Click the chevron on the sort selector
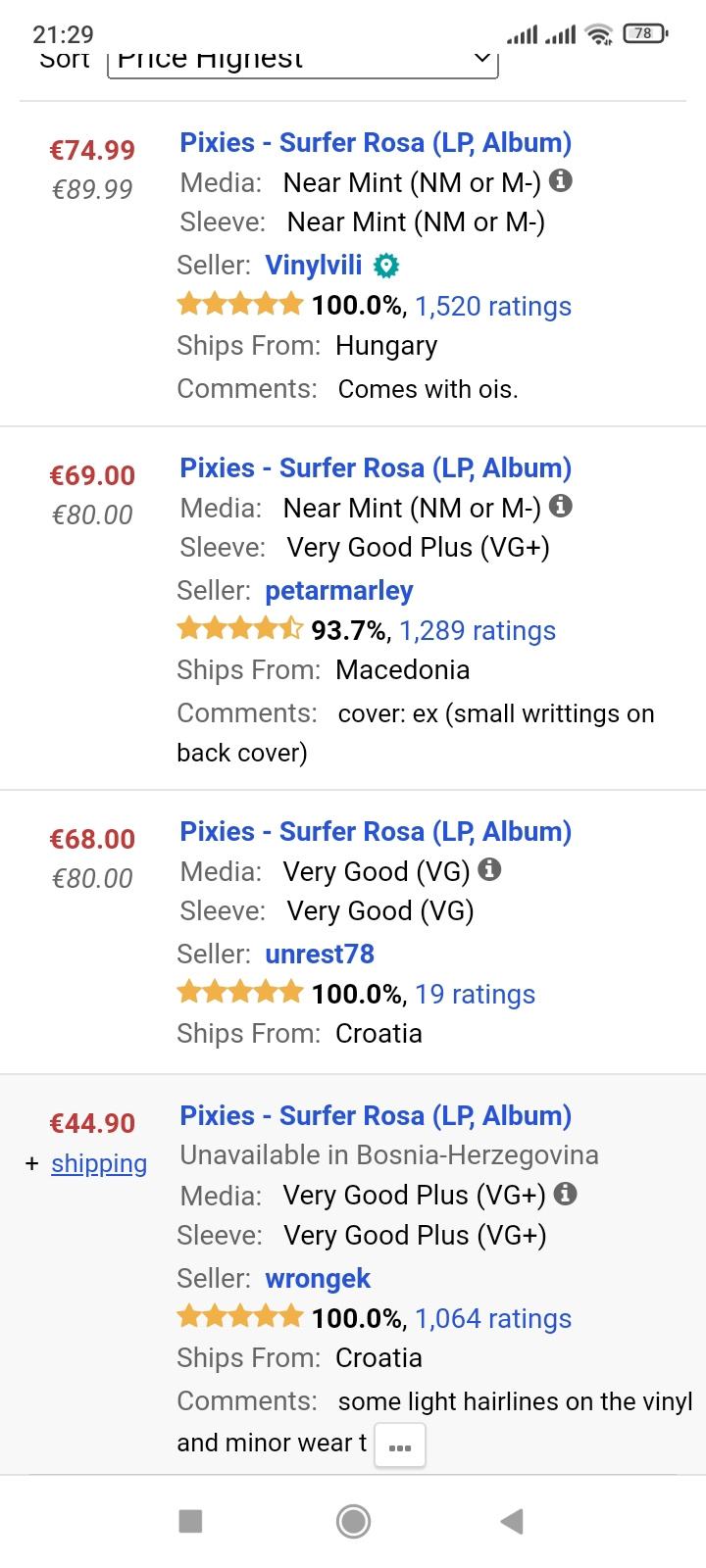The image size is (706, 1568). [x=479, y=59]
